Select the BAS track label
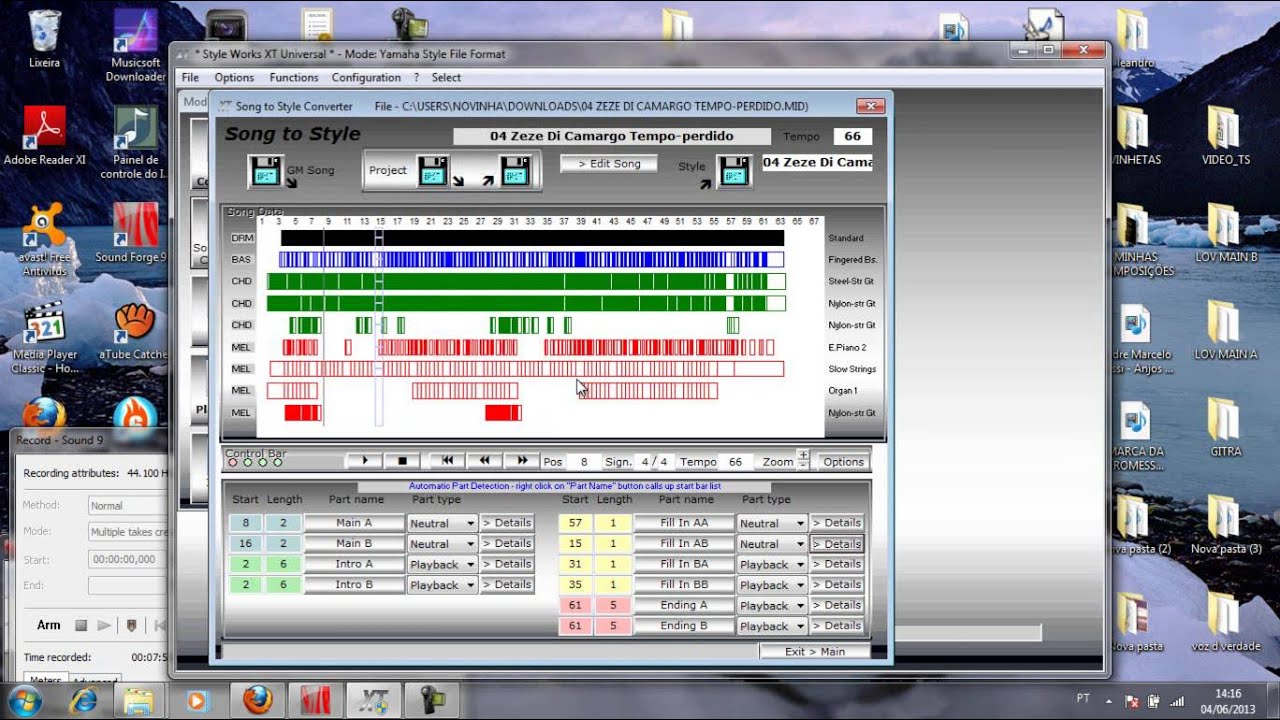The image size is (1280, 720). (x=241, y=260)
